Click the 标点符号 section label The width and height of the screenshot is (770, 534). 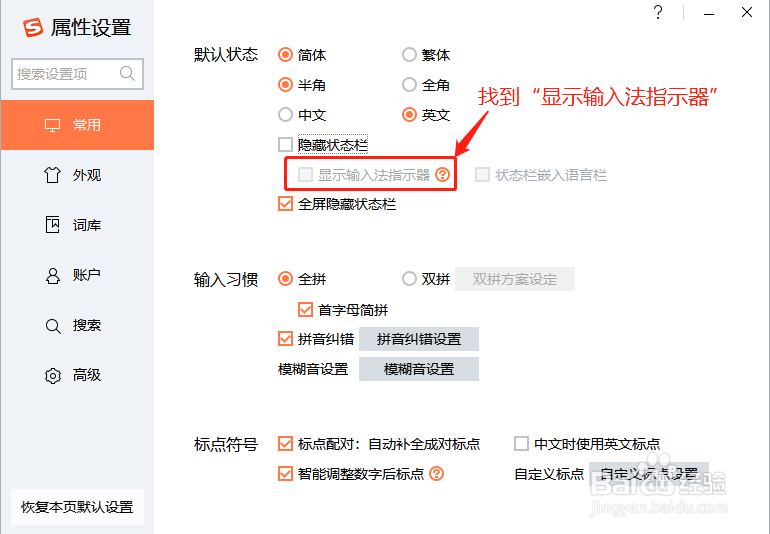226,444
